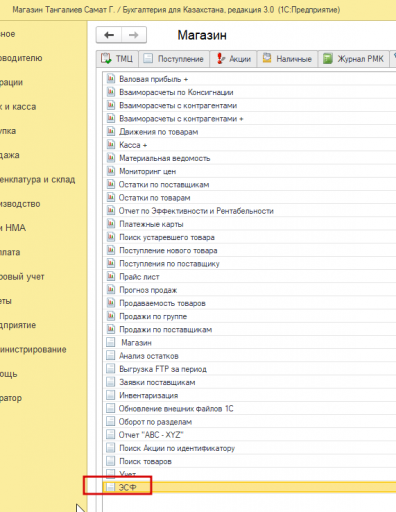Click report icon next to Взаиморасчеты по Консигнации
The image size is (396, 512).
click(x=110, y=92)
